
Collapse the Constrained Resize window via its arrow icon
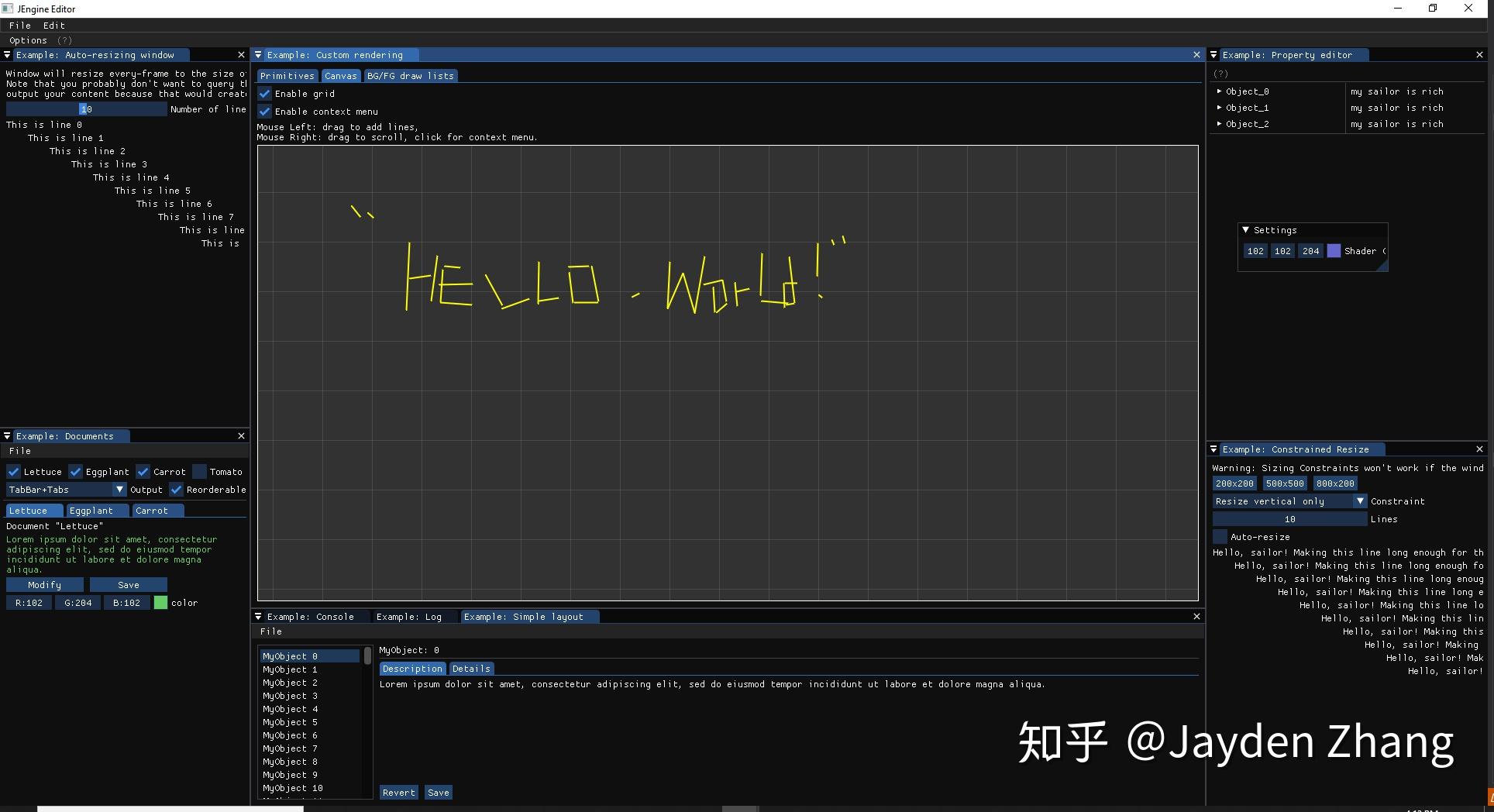click(1214, 449)
